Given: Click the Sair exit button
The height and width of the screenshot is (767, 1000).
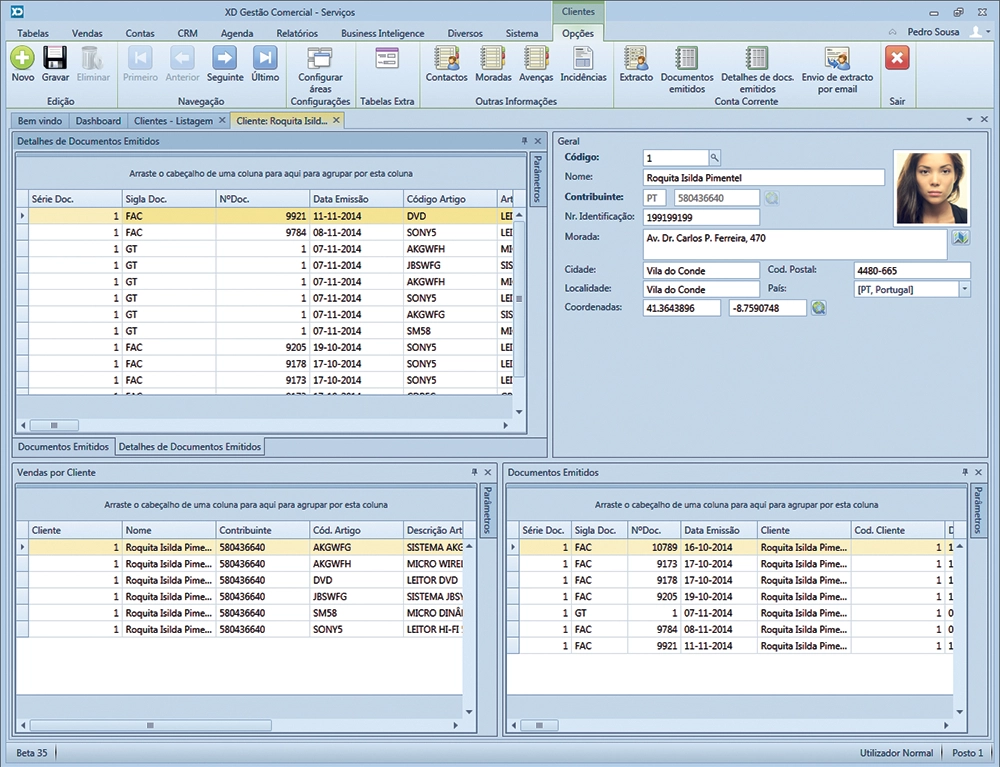Looking at the screenshot, I should click(x=897, y=59).
